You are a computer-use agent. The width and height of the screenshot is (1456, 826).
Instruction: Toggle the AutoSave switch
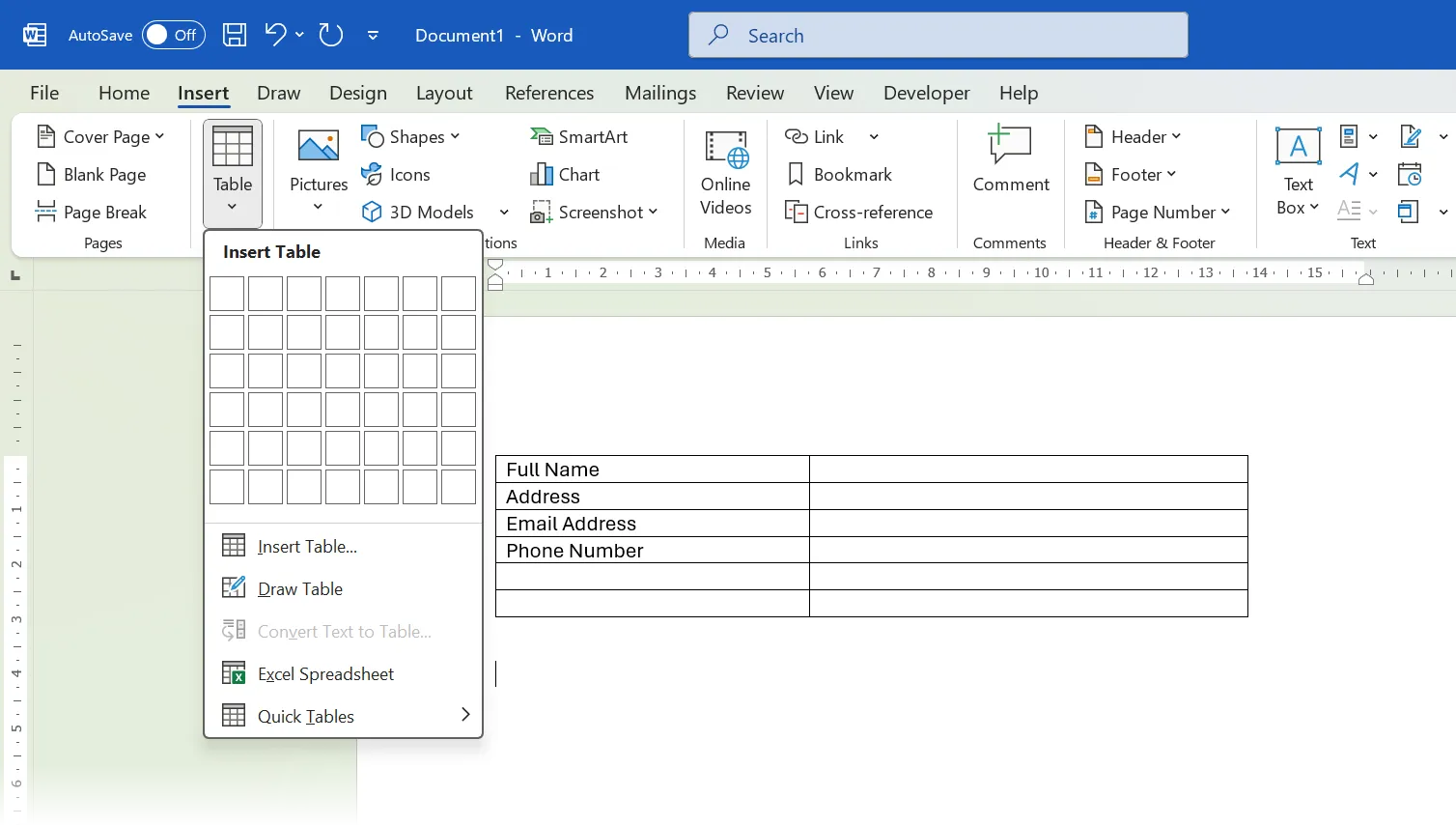[x=173, y=35]
